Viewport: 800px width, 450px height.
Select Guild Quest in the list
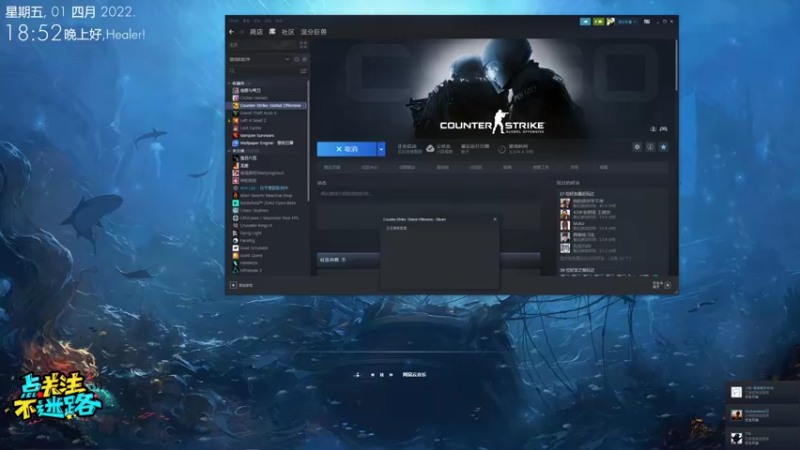251,255
